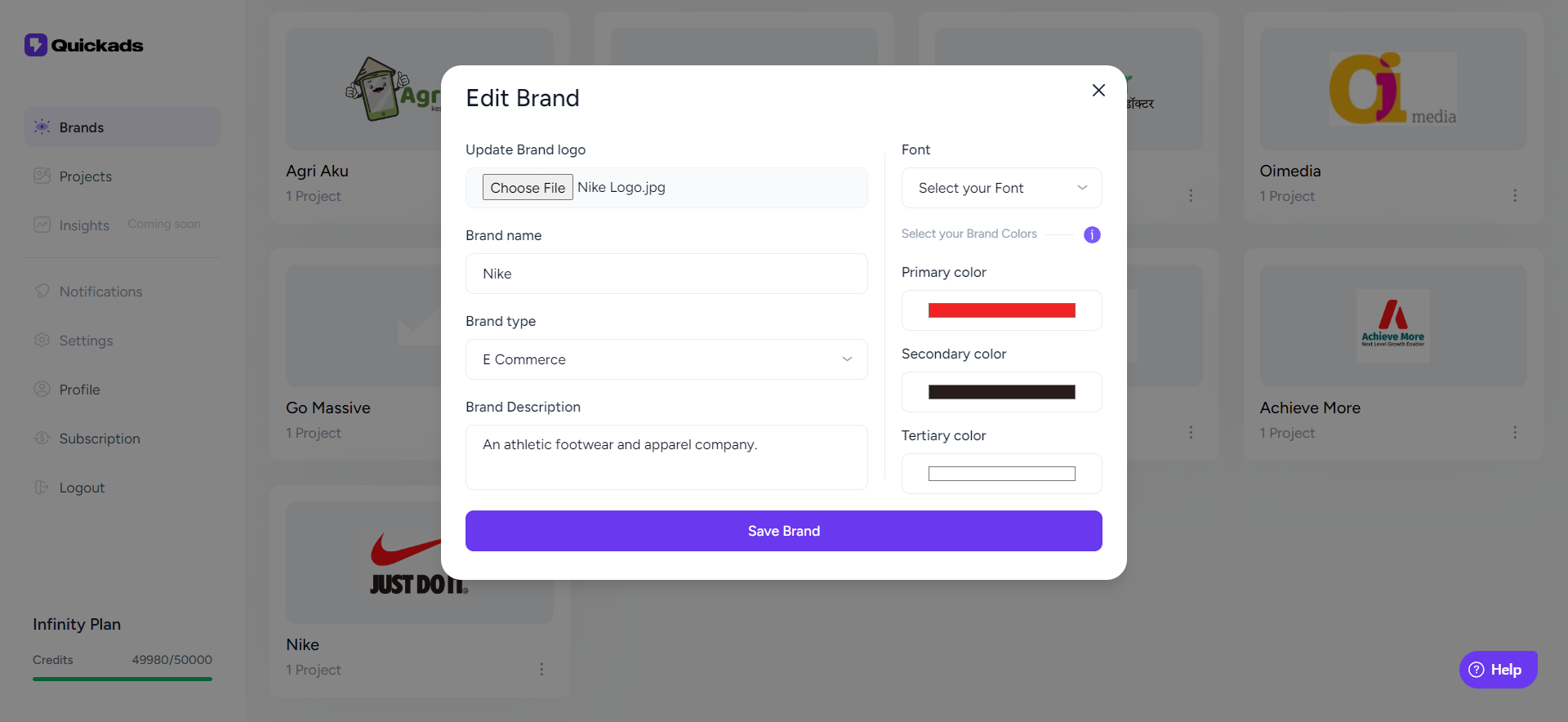
Task: Expand the Brand type dropdown
Action: (x=666, y=359)
